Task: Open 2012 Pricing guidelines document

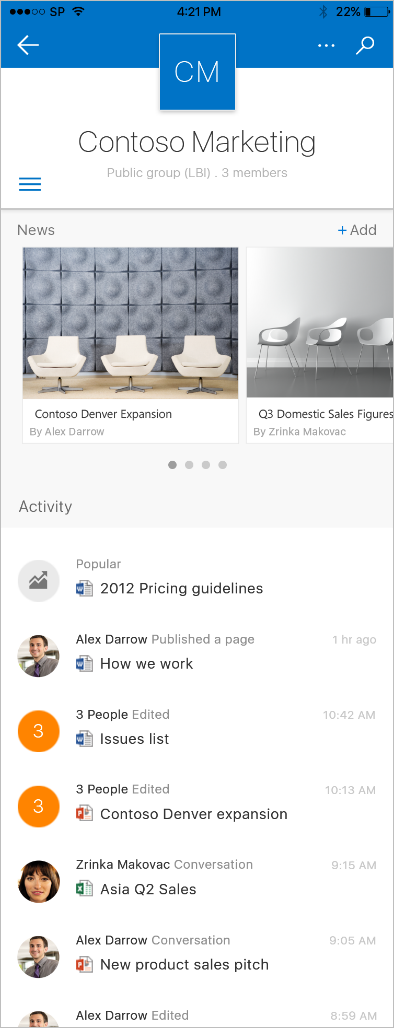Action: [182, 588]
